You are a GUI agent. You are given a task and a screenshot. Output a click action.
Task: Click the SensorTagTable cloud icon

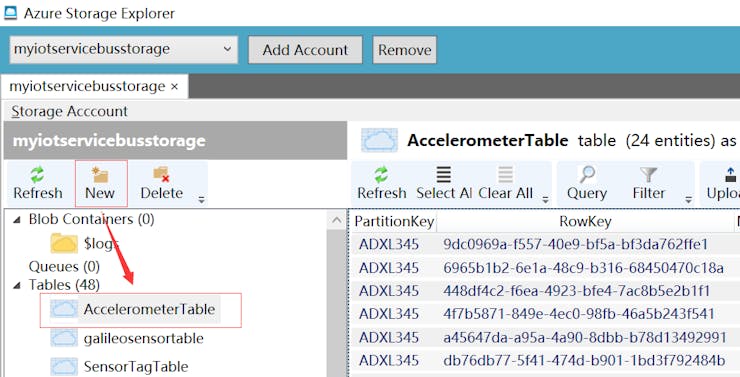(x=64, y=366)
